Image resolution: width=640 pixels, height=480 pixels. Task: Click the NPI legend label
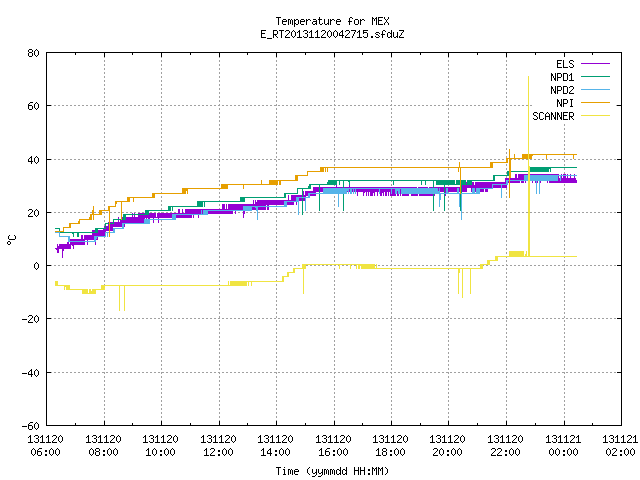[x=565, y=103]
